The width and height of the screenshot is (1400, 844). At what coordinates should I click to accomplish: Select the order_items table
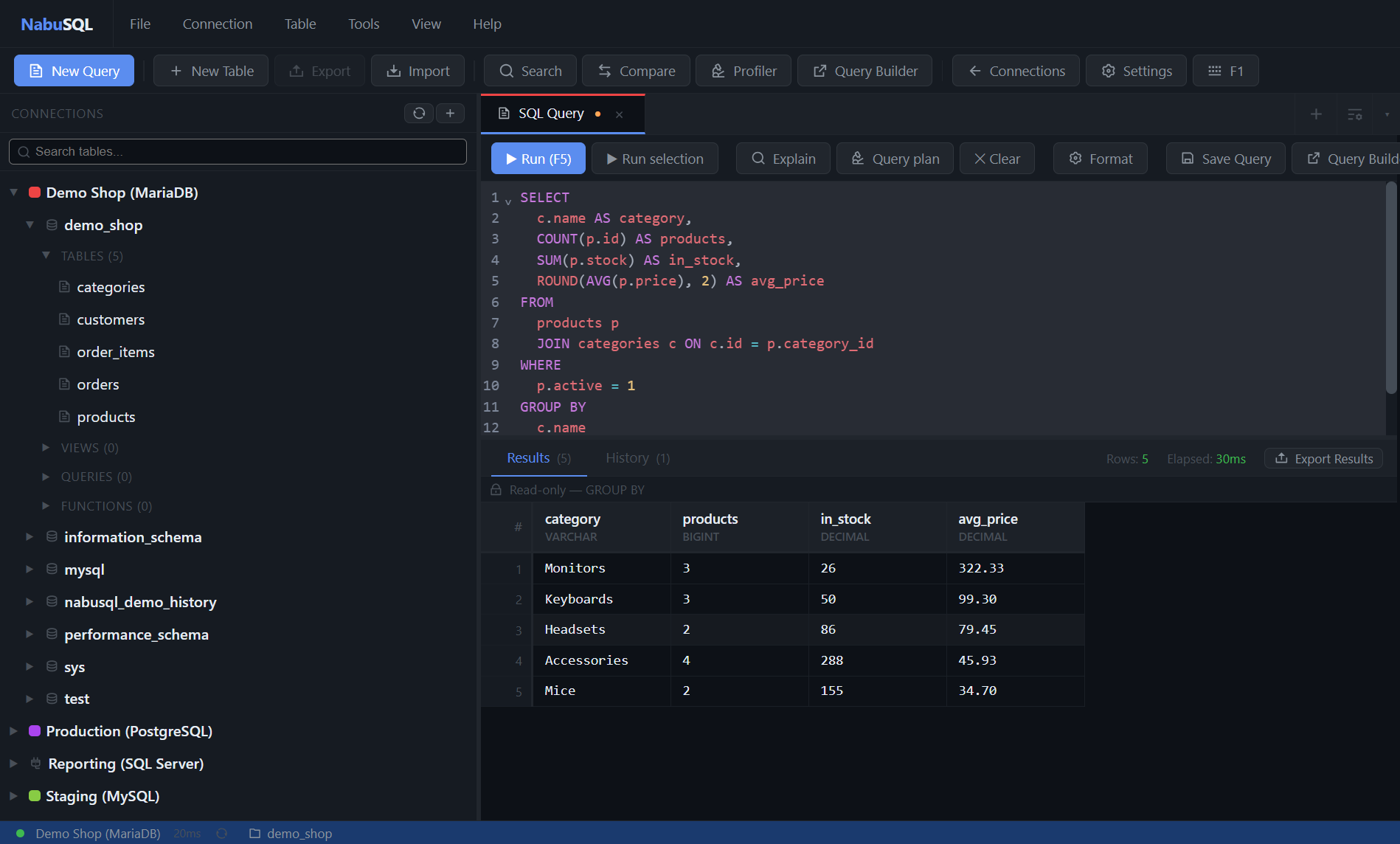(116, 352)
